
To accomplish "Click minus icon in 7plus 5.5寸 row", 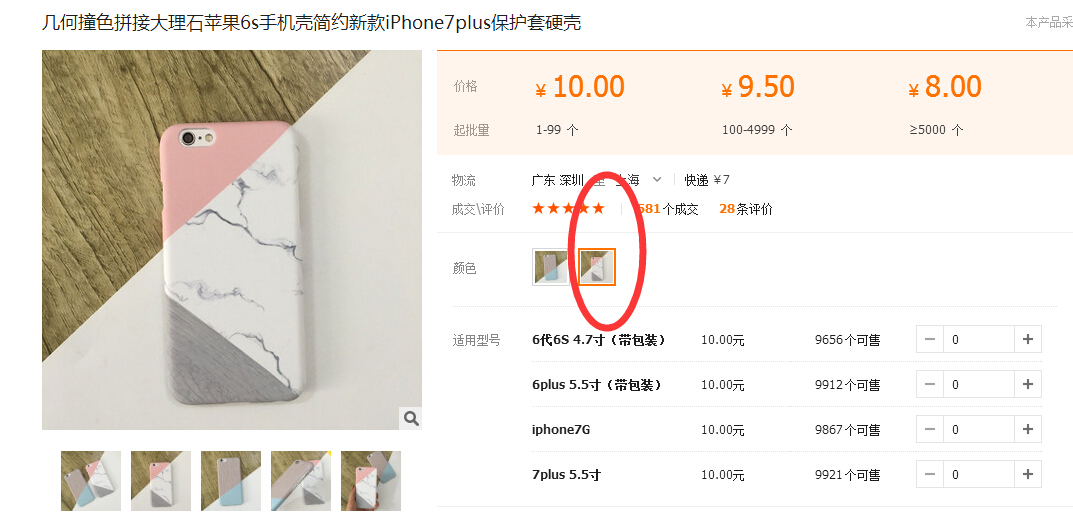I will click(x=930, y=474).
